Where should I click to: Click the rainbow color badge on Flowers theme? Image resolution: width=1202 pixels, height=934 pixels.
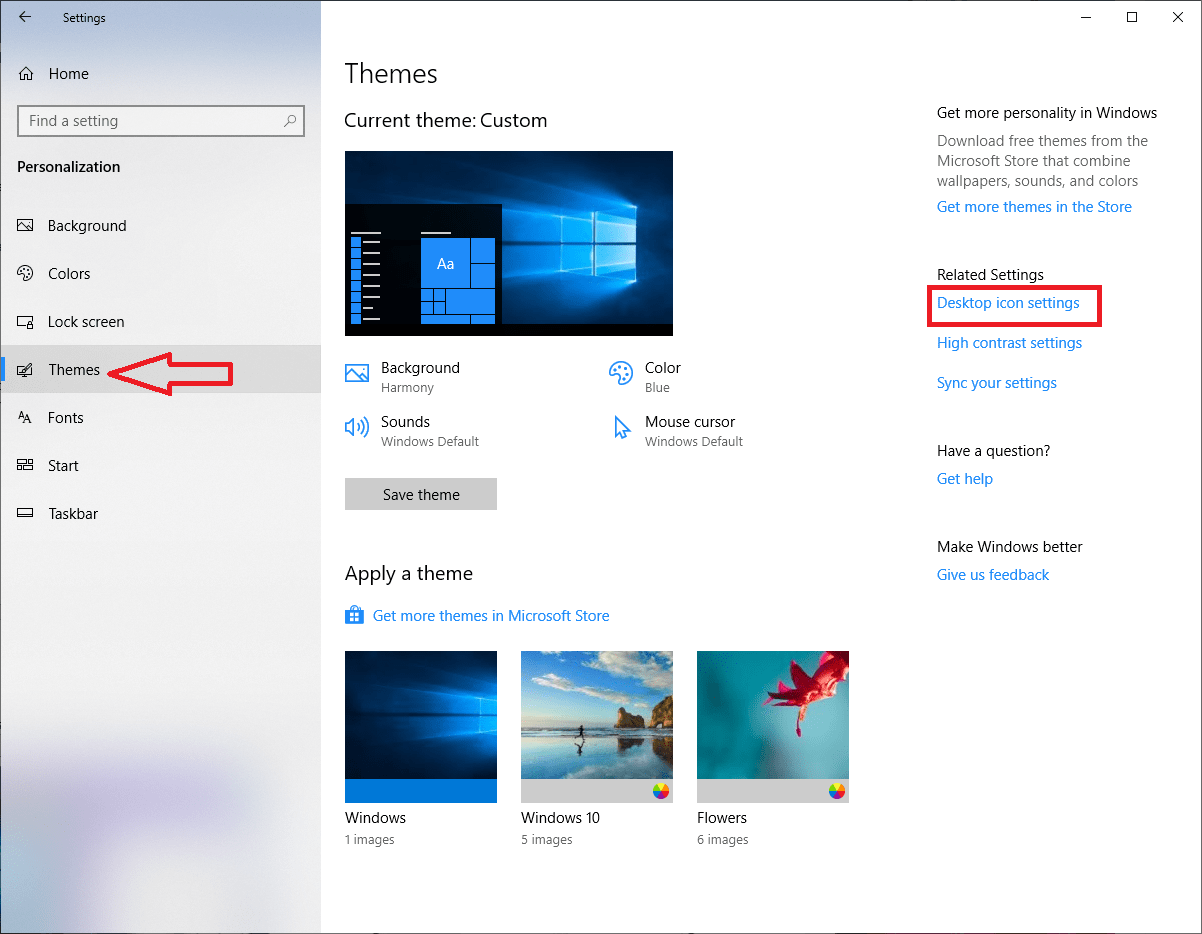tap(835, 791)
